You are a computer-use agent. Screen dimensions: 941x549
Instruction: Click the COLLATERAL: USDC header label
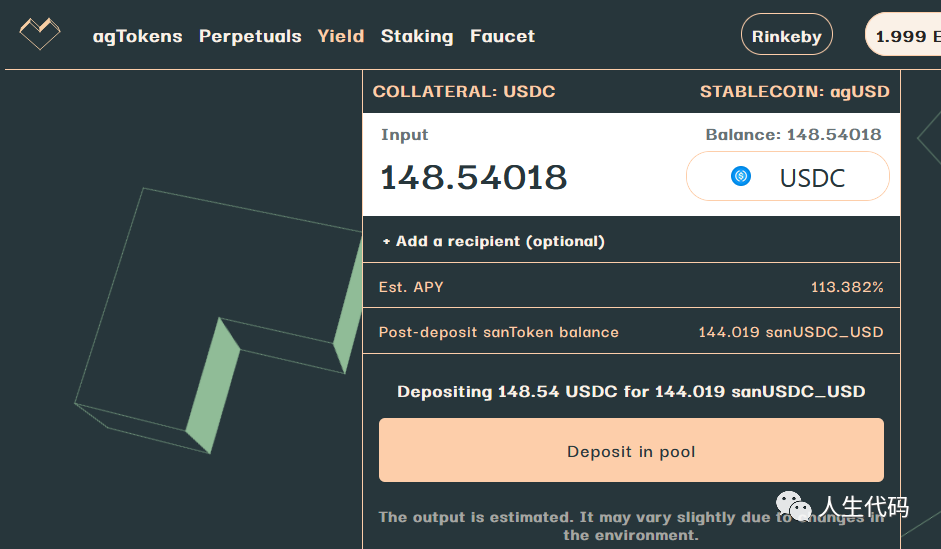[464, 92]
